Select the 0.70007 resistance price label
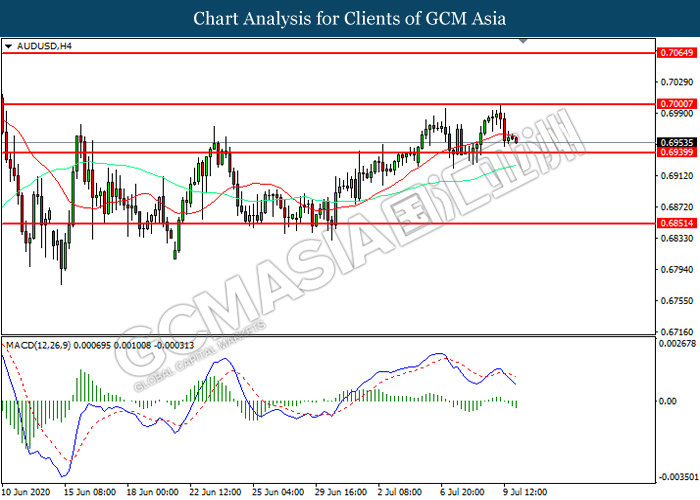The height and width of the screenshot is (500, 700). tap(677, 104)
